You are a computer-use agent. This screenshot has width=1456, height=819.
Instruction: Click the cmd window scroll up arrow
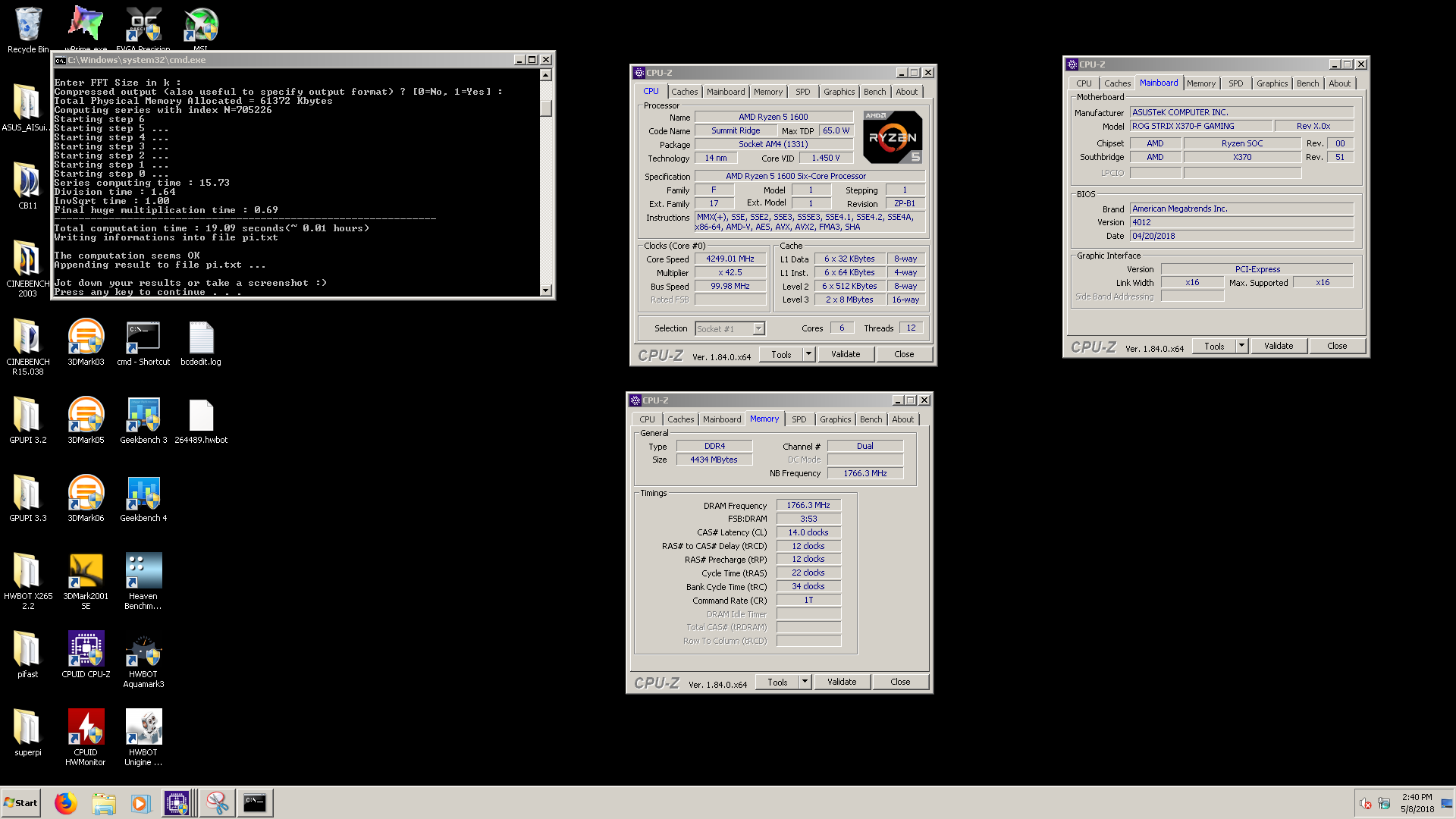pyautogui.click(x=545, y=75)
